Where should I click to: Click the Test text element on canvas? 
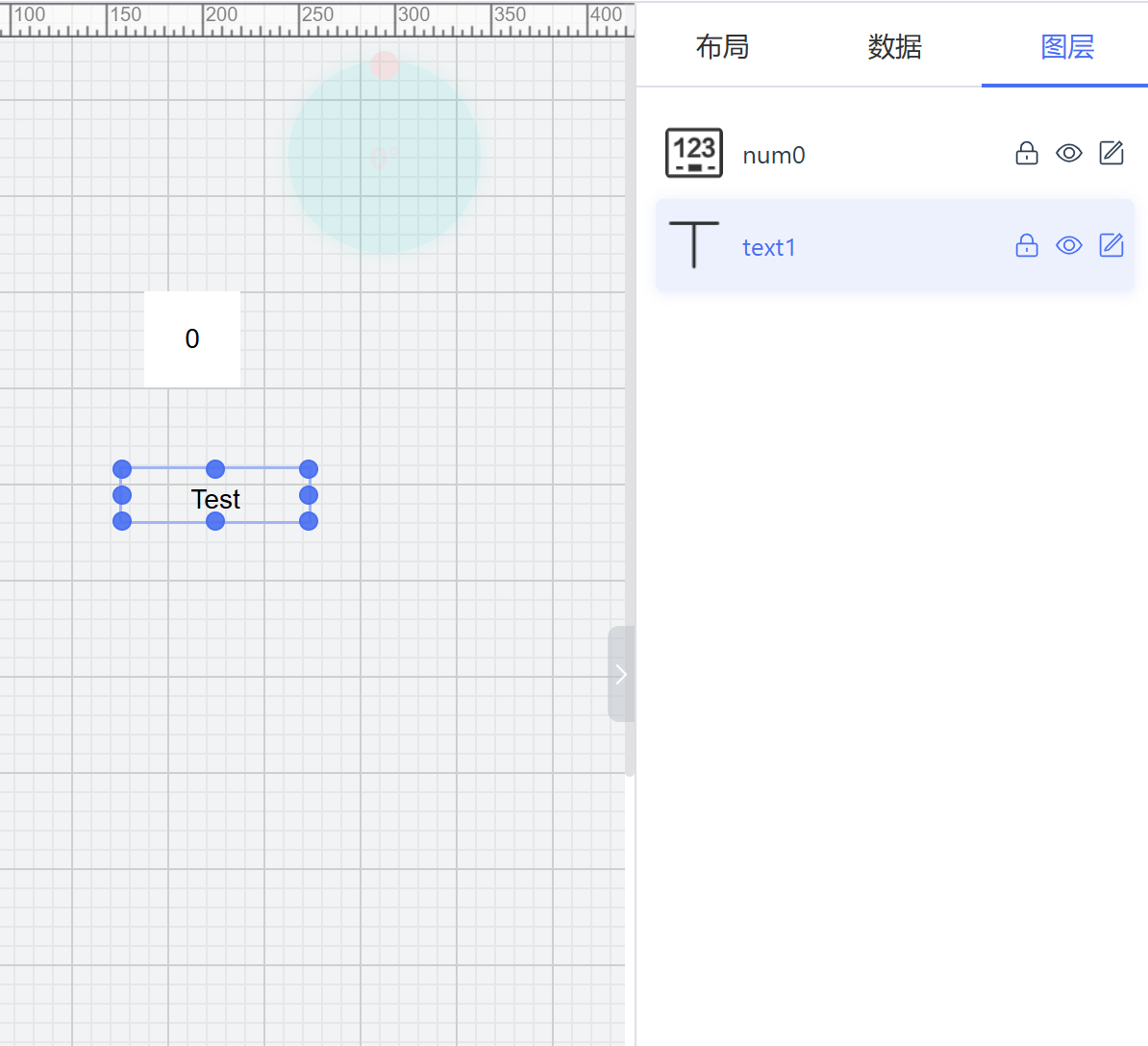(215, 499)
